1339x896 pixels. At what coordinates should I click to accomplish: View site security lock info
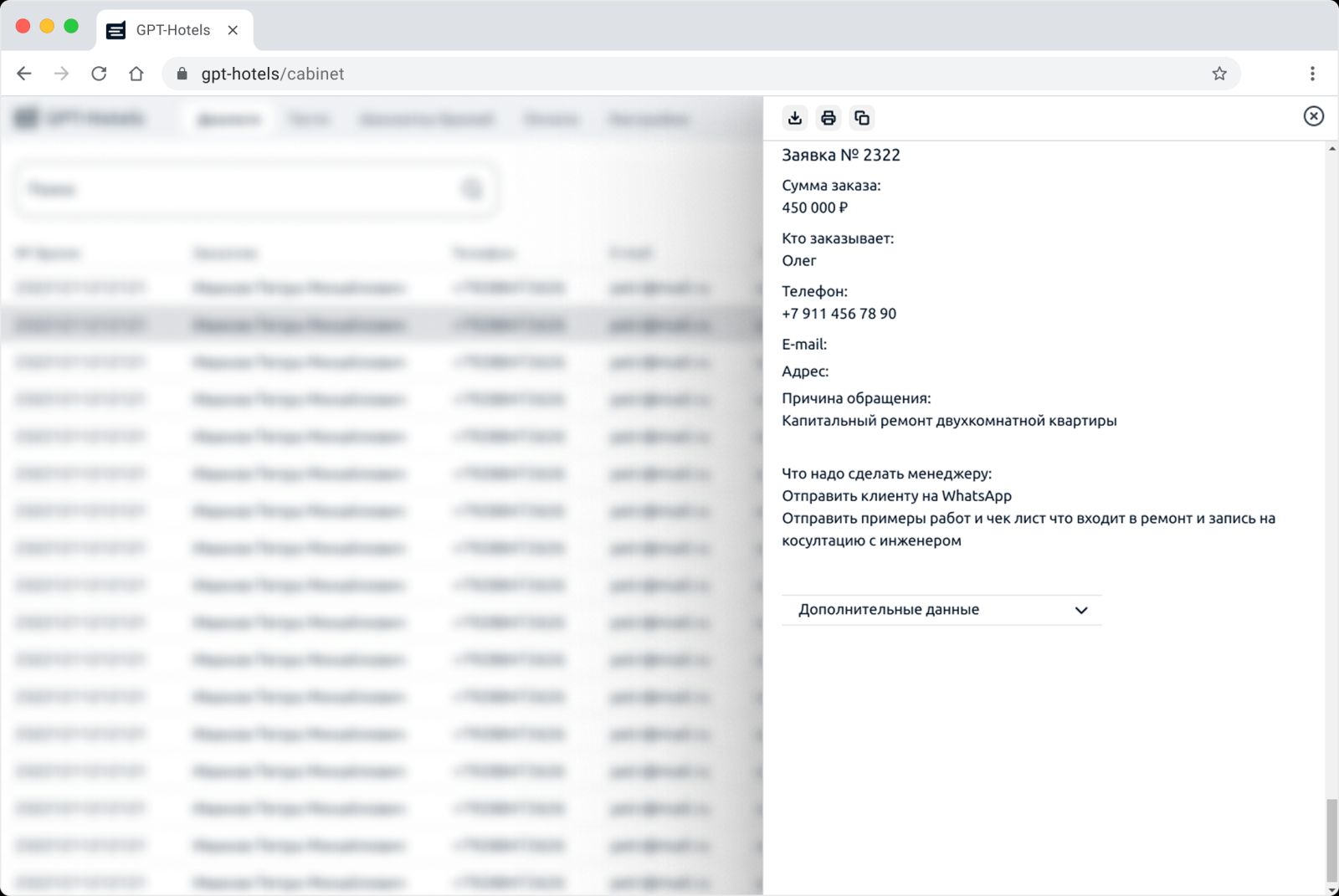[182, 74]
